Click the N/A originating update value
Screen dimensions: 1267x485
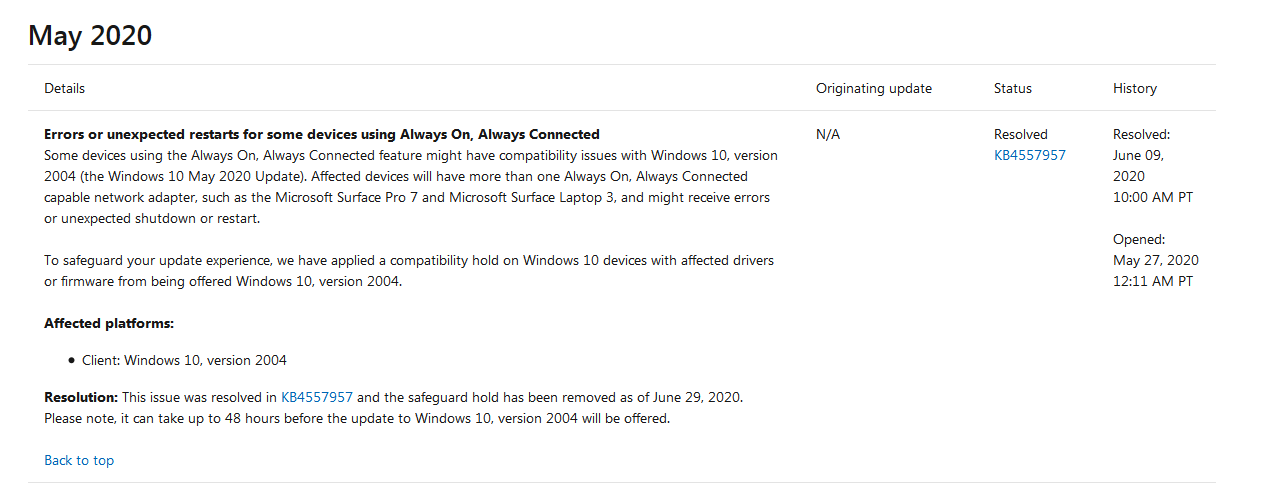827,134
